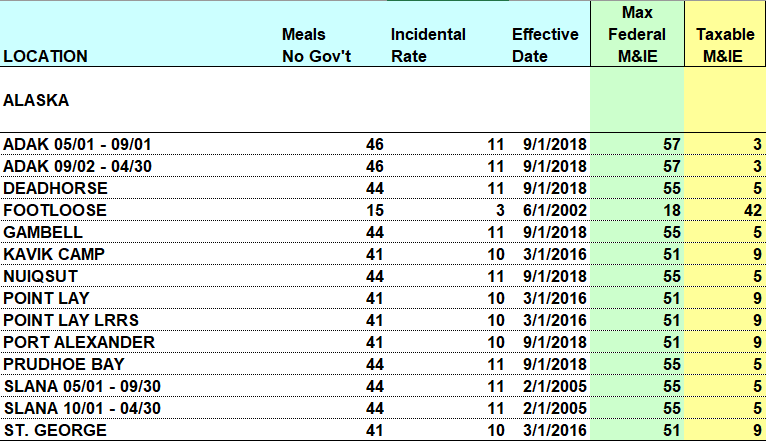Select FOOTLOOSE taxable M&IE value 42

point(725,210)
